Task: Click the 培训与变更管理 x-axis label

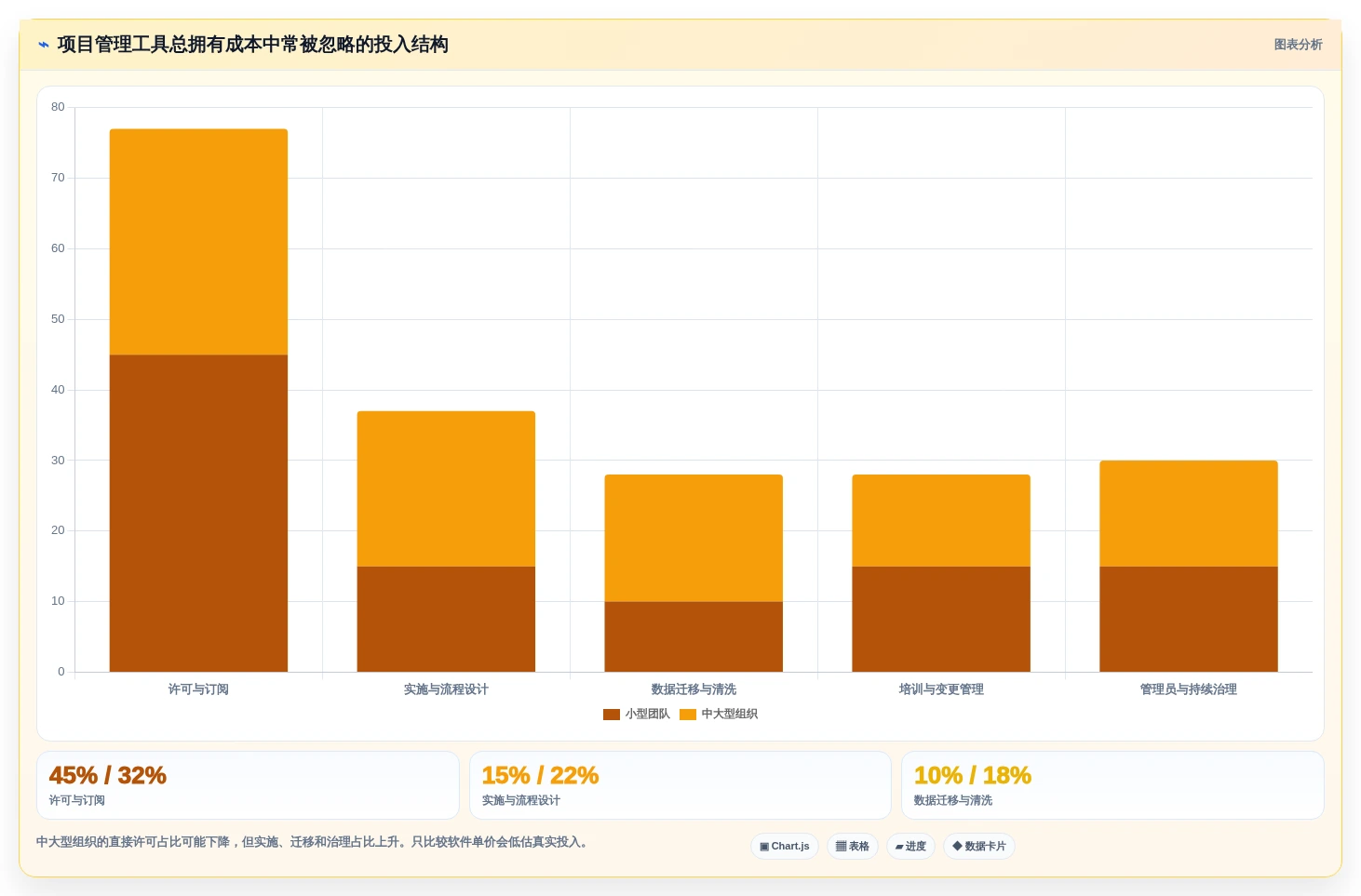Action: click(941, 689)
